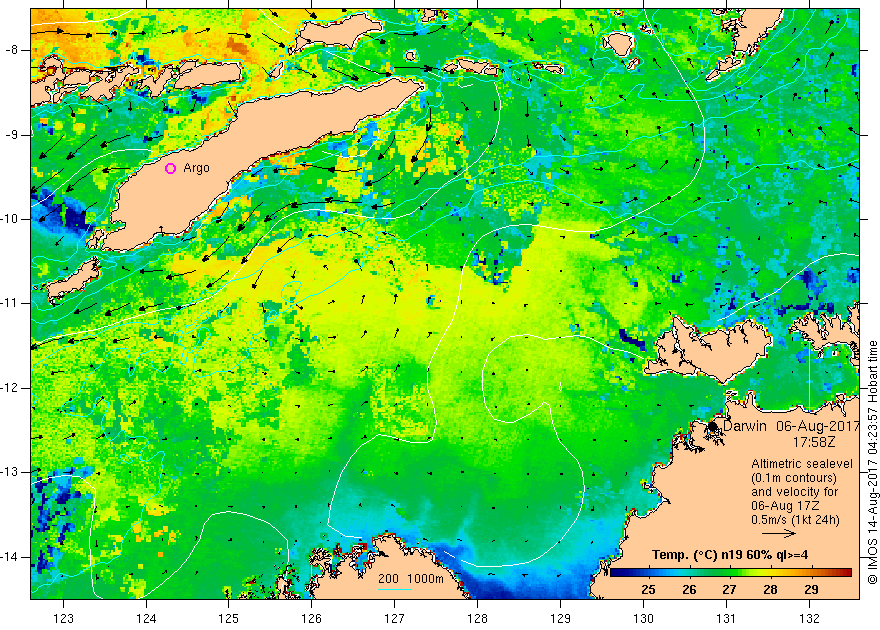Image resolution: width=880 pixels, height=630 pixels.
Task: Click latitude axis label '-10'
Action: (x=10, y=219)
